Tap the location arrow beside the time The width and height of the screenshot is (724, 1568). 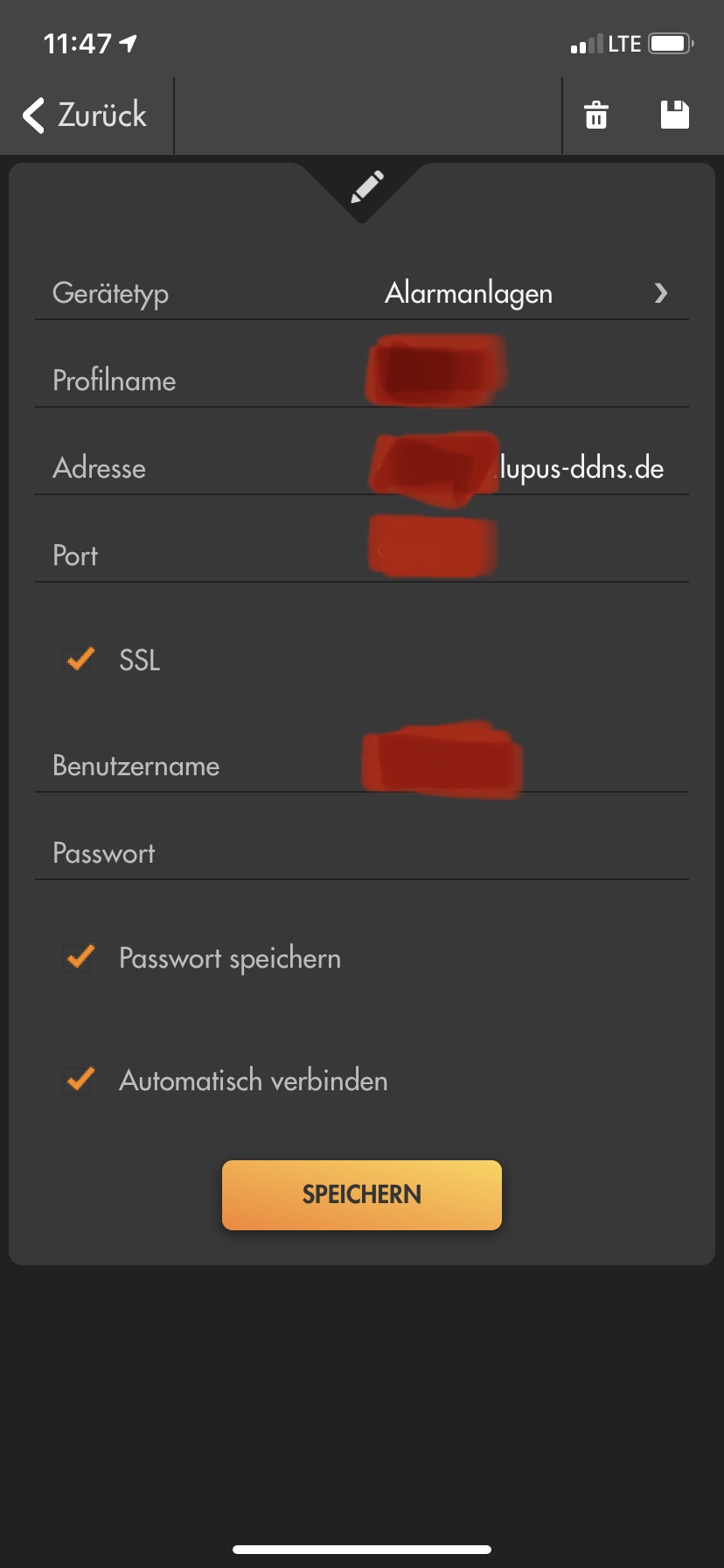pos(129,43)
